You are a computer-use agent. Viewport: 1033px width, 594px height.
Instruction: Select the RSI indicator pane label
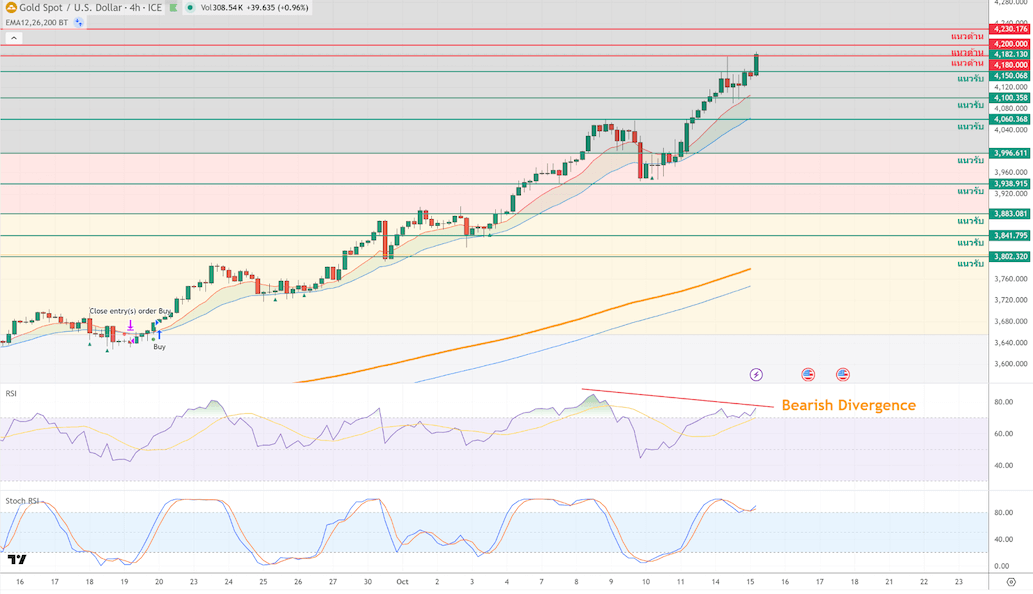[x=12, y=393]
